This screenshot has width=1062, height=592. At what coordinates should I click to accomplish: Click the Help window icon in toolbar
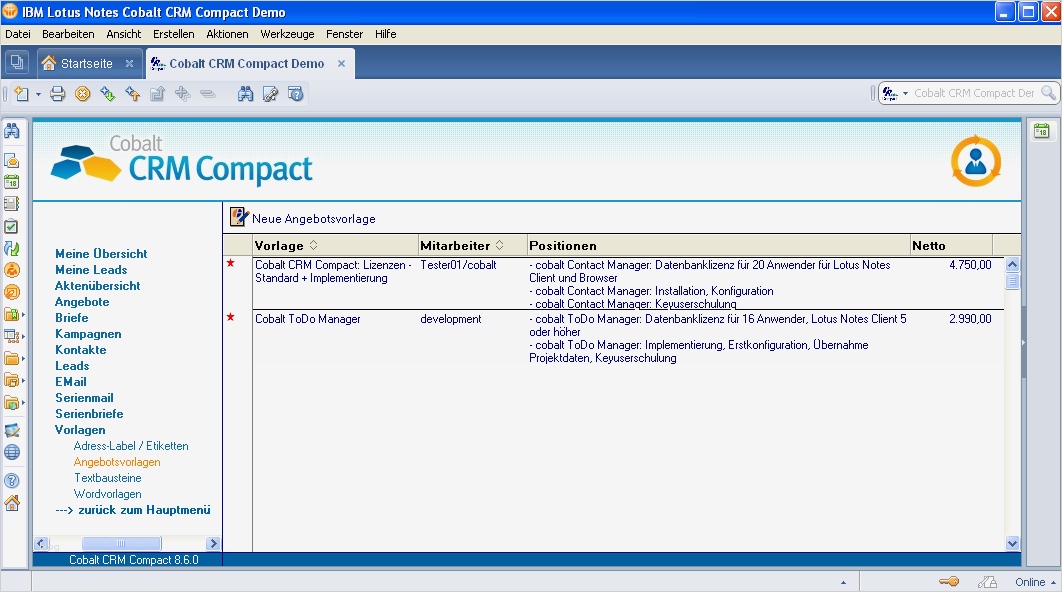tap(295, 94)
